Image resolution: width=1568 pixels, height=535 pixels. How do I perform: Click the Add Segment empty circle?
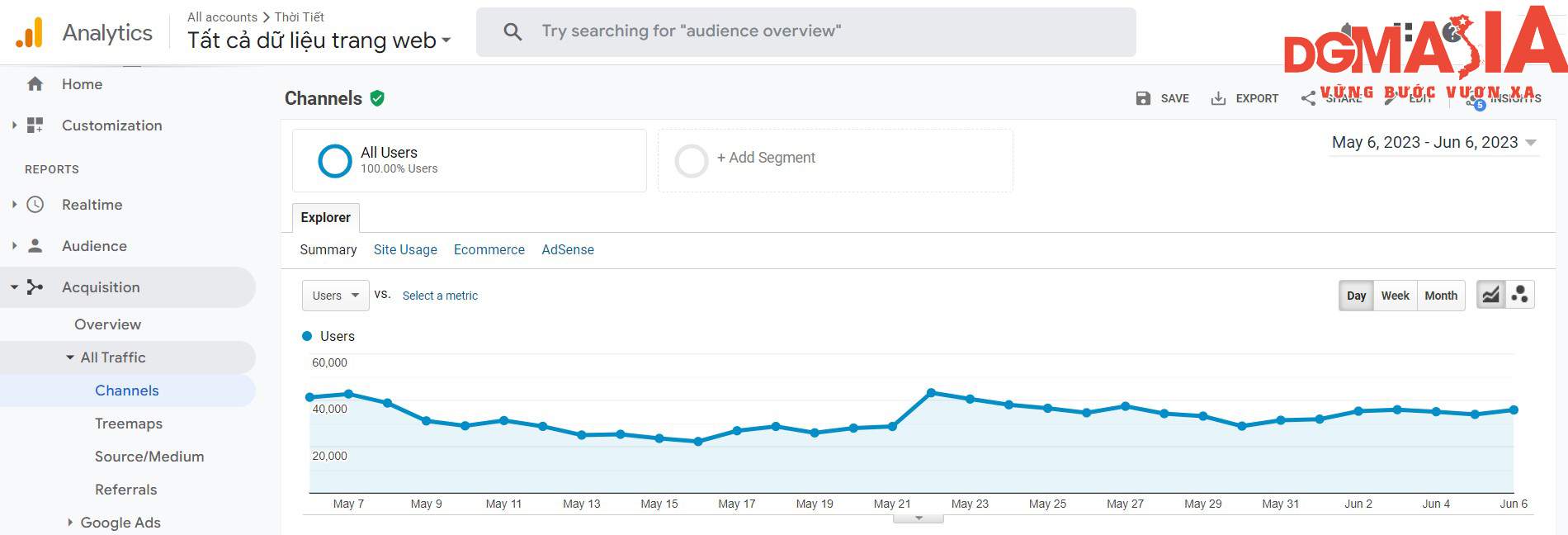click(x=692, y=161)
